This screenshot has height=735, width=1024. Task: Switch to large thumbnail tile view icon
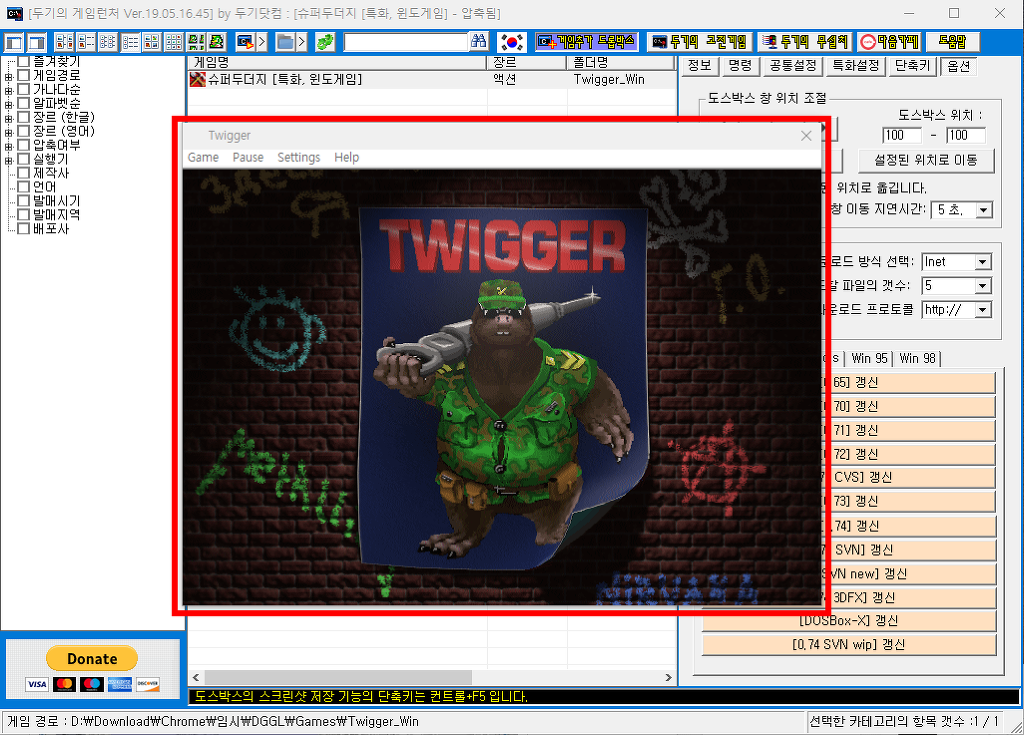[64, 42]
